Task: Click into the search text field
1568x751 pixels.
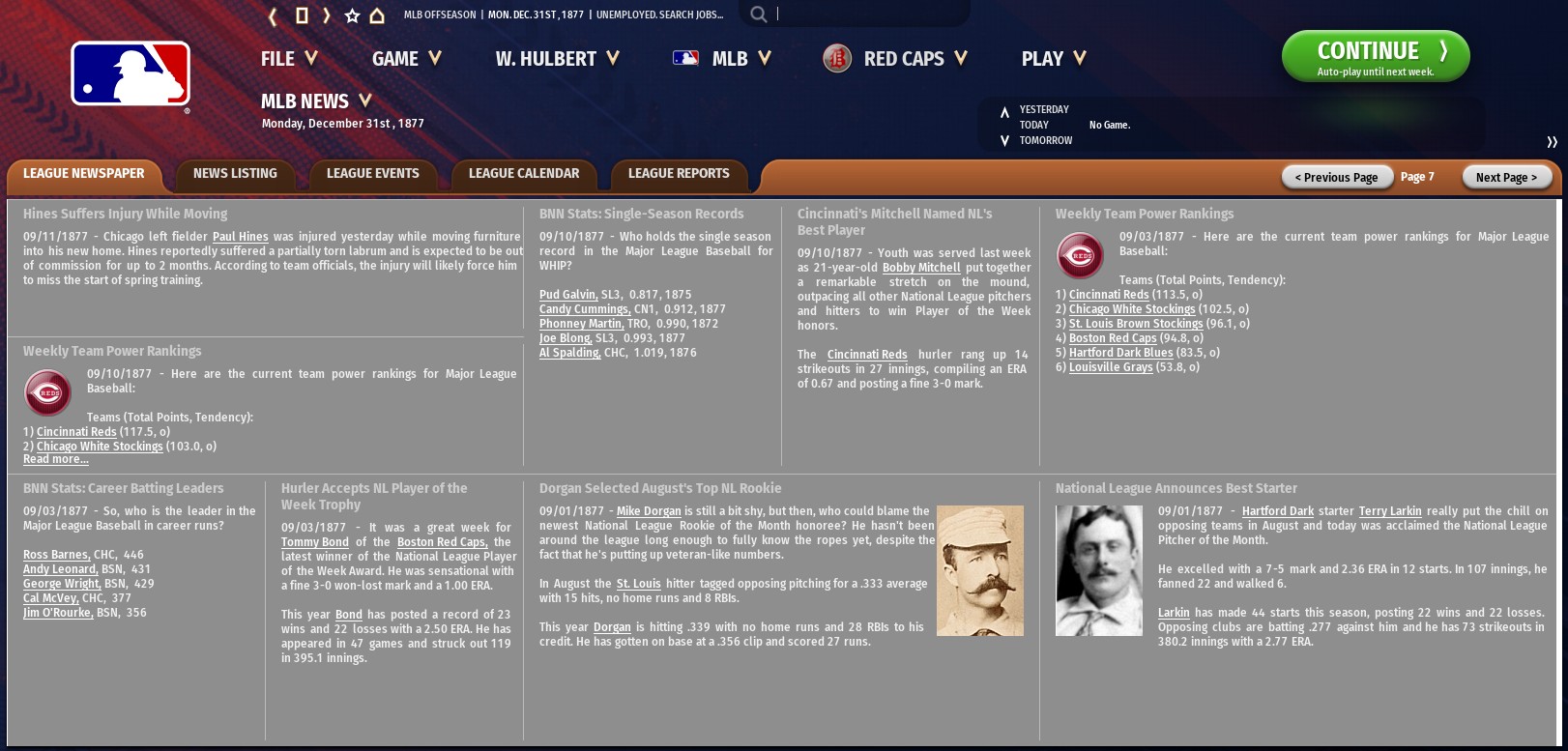Action: click(870, 14)
